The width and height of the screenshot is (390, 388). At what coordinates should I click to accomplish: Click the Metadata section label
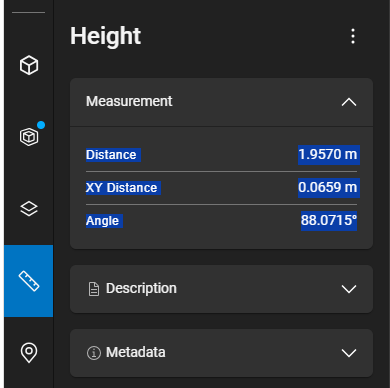coord(136,352)
